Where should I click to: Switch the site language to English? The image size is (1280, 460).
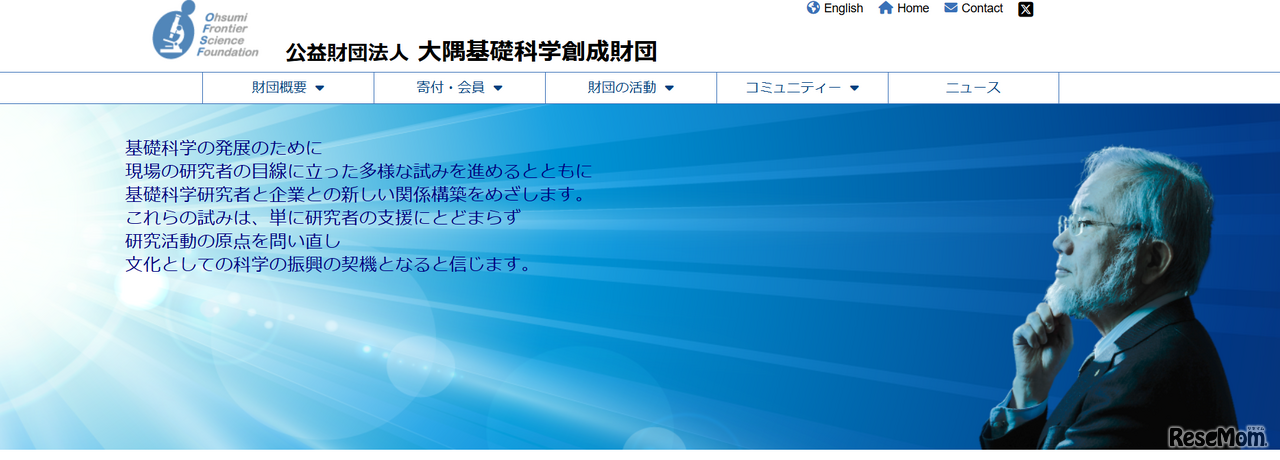pos(843,8)
